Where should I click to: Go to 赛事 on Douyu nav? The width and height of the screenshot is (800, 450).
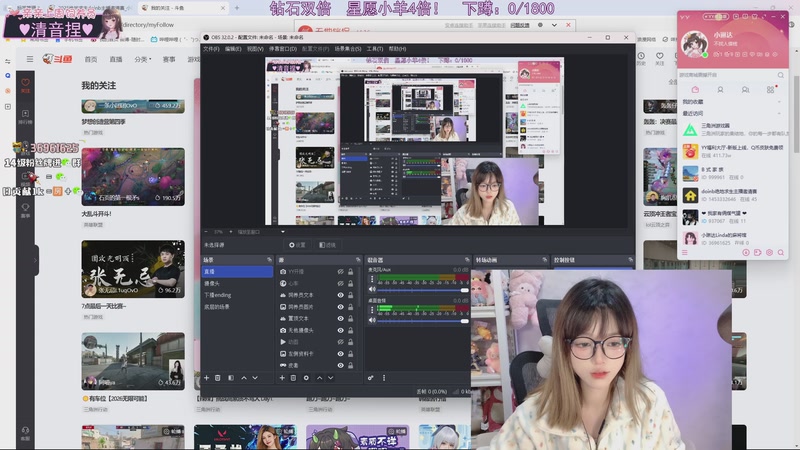point(169,59)
